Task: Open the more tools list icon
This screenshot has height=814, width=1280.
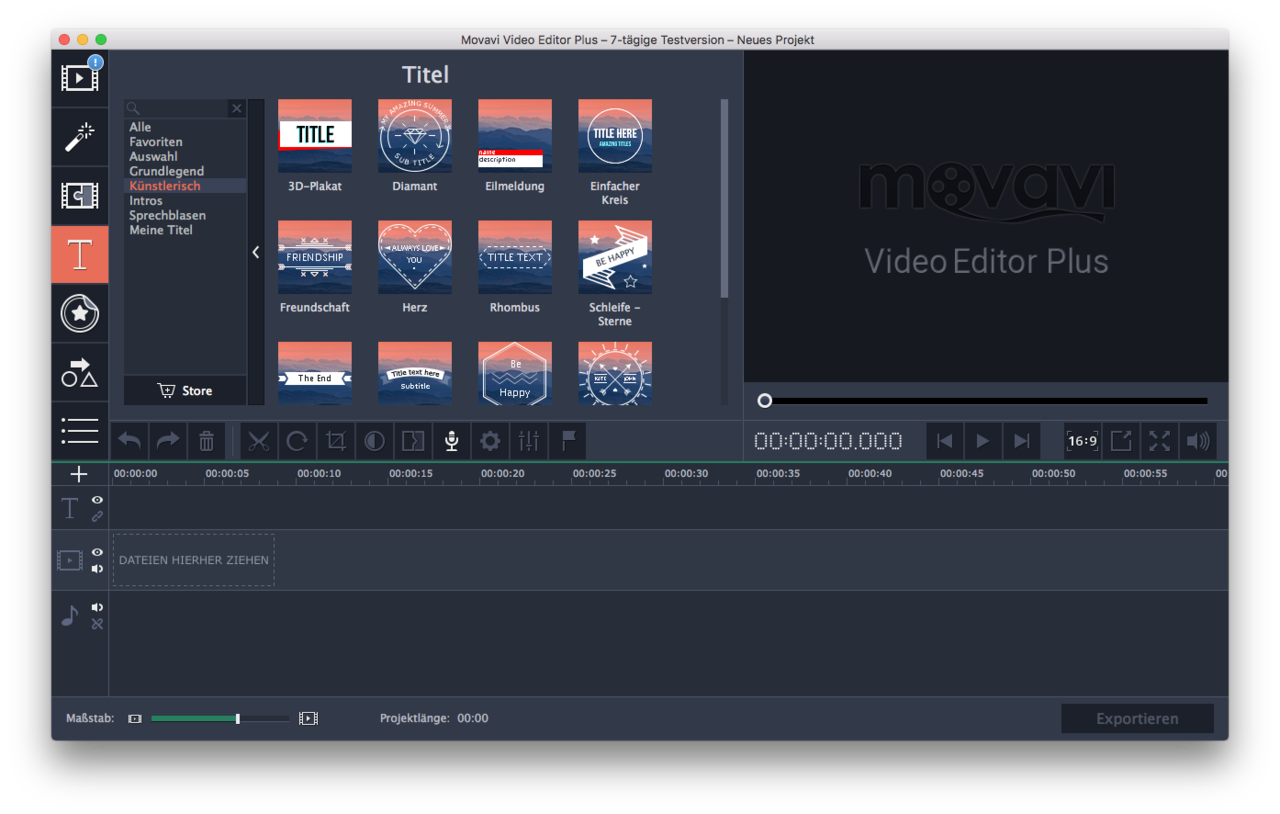Action: pos(80,431)
